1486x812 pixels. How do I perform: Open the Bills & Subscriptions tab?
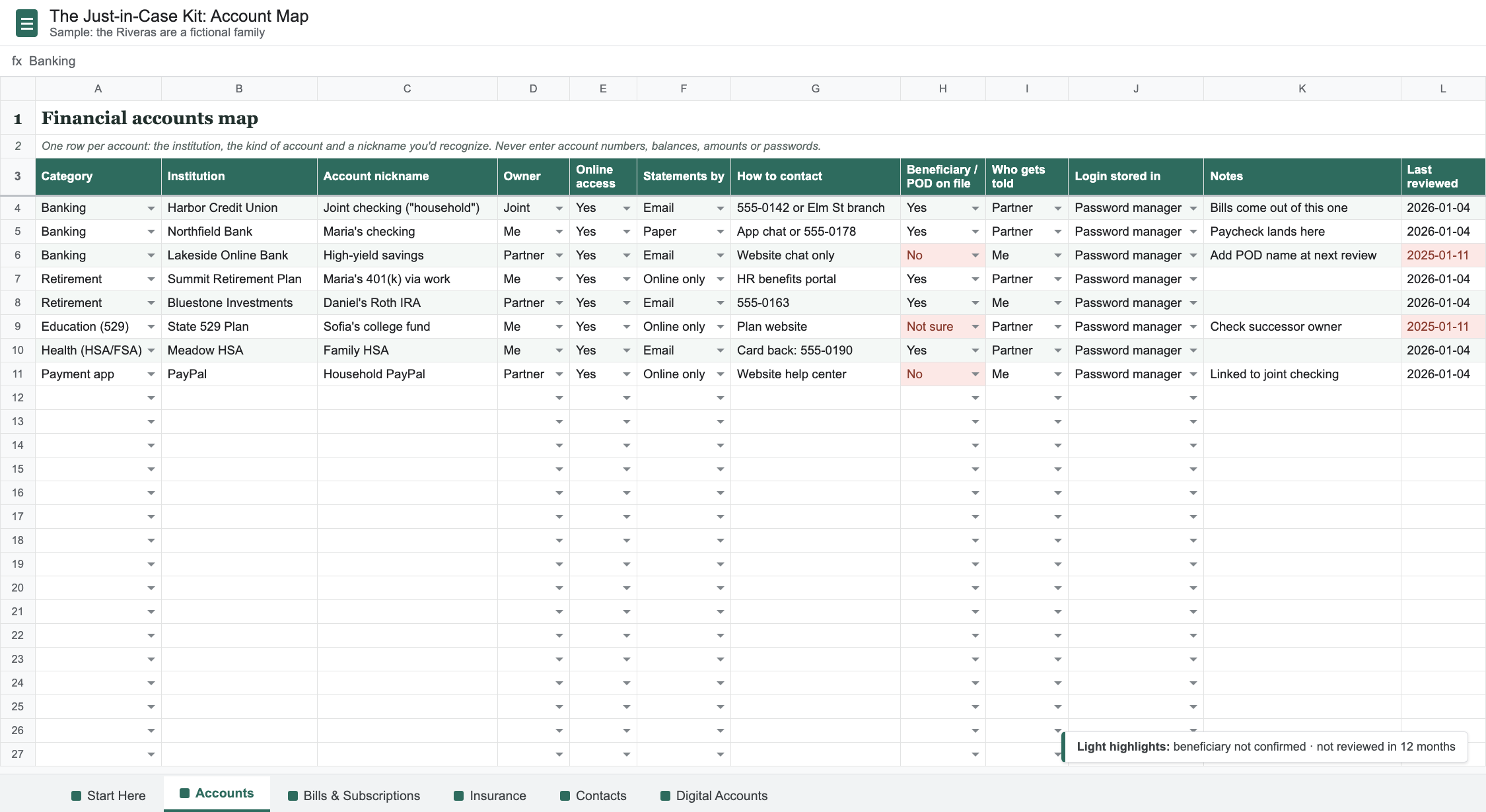[x=354, y=795]
